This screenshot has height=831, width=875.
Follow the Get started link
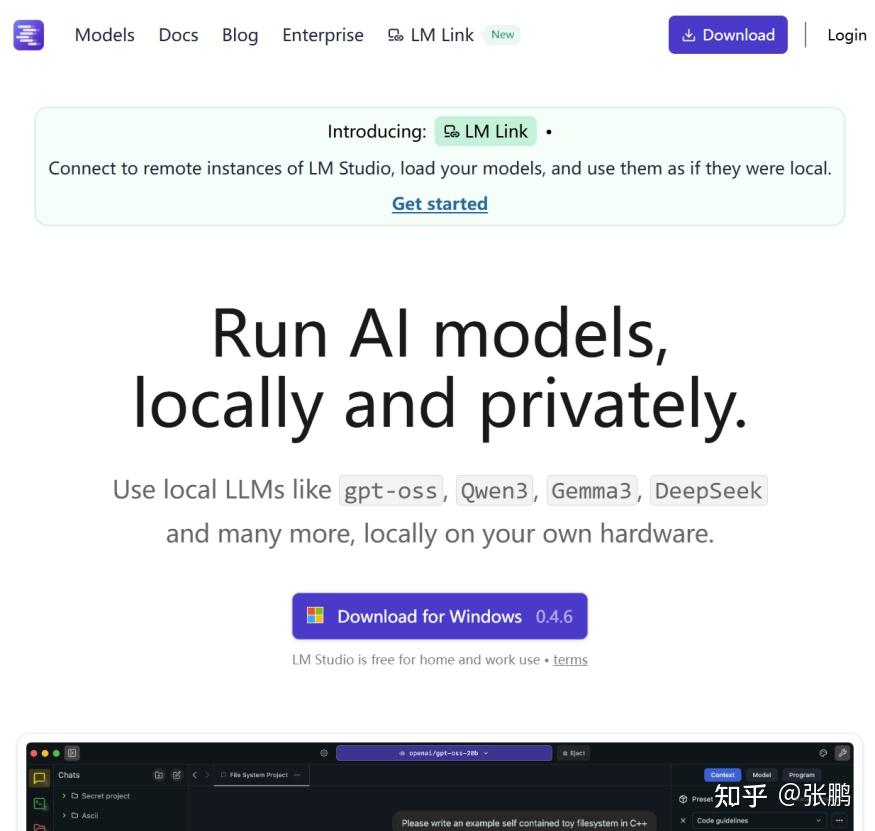[440, 204]
